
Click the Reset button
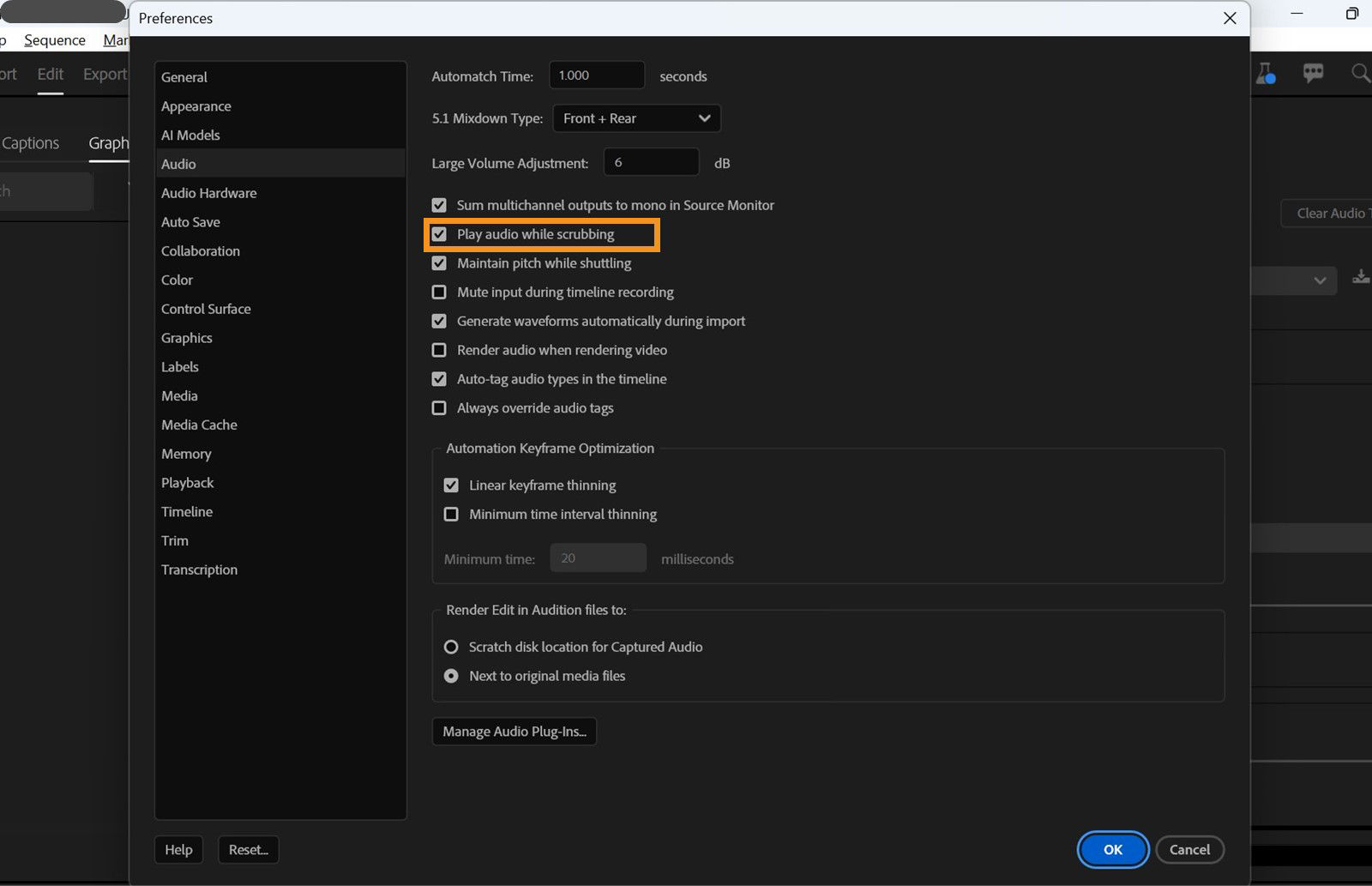tap(248, 849)
